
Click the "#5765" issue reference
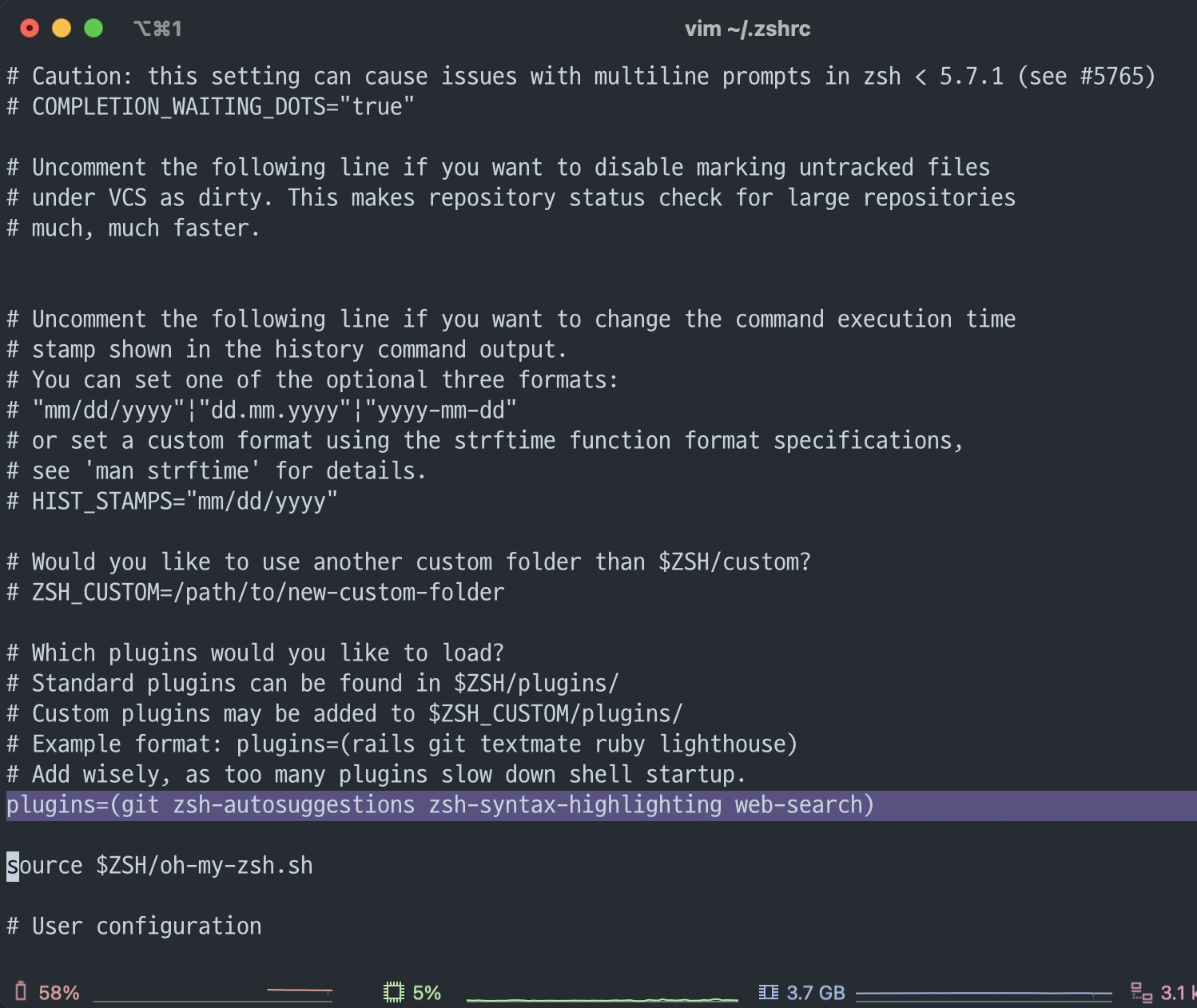tap(1112, 76)
